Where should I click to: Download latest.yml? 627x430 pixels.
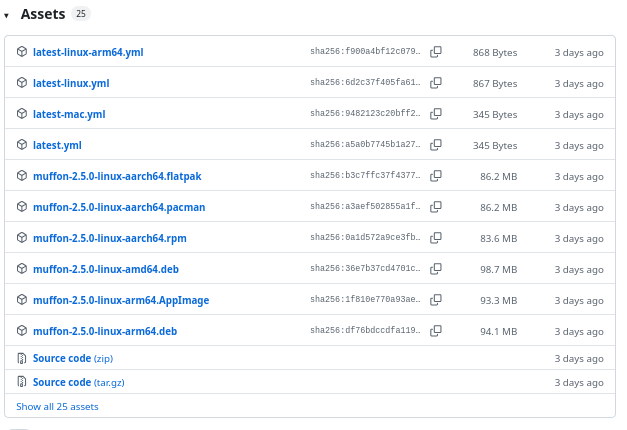point(57,145)
